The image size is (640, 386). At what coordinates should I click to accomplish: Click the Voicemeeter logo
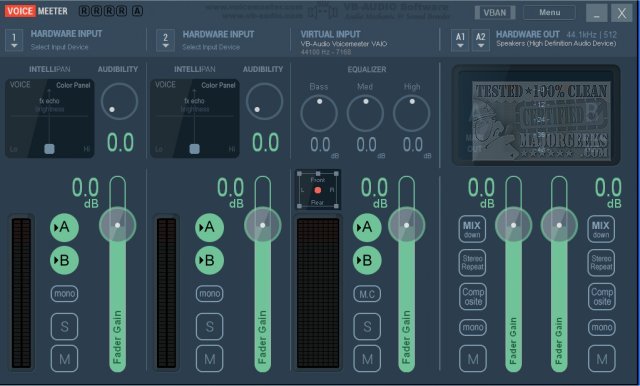pos(36,11)
